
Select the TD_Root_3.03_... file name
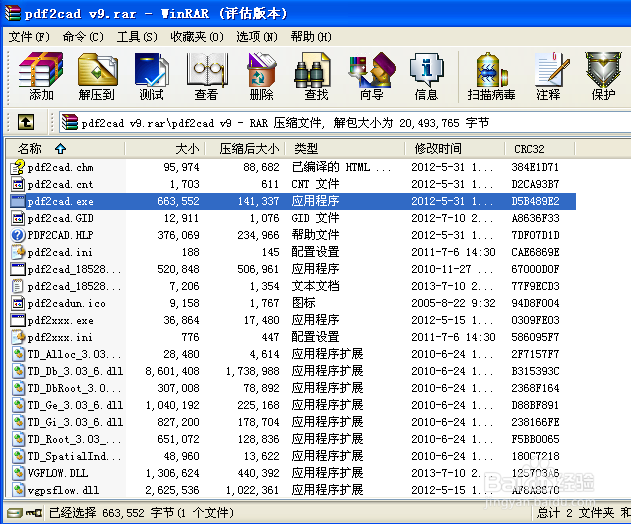click(x=74, y=439)
